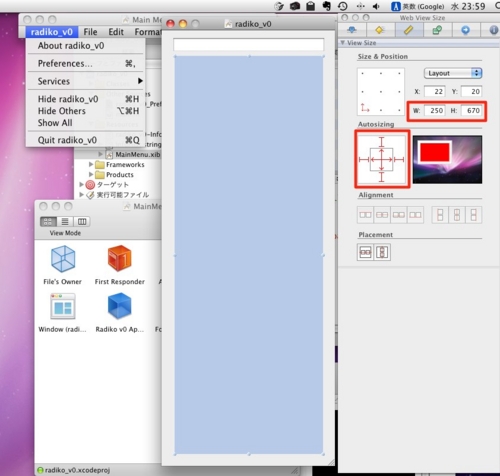Select the First Responder icon
The image size is (500, 476).
[120, 259]
